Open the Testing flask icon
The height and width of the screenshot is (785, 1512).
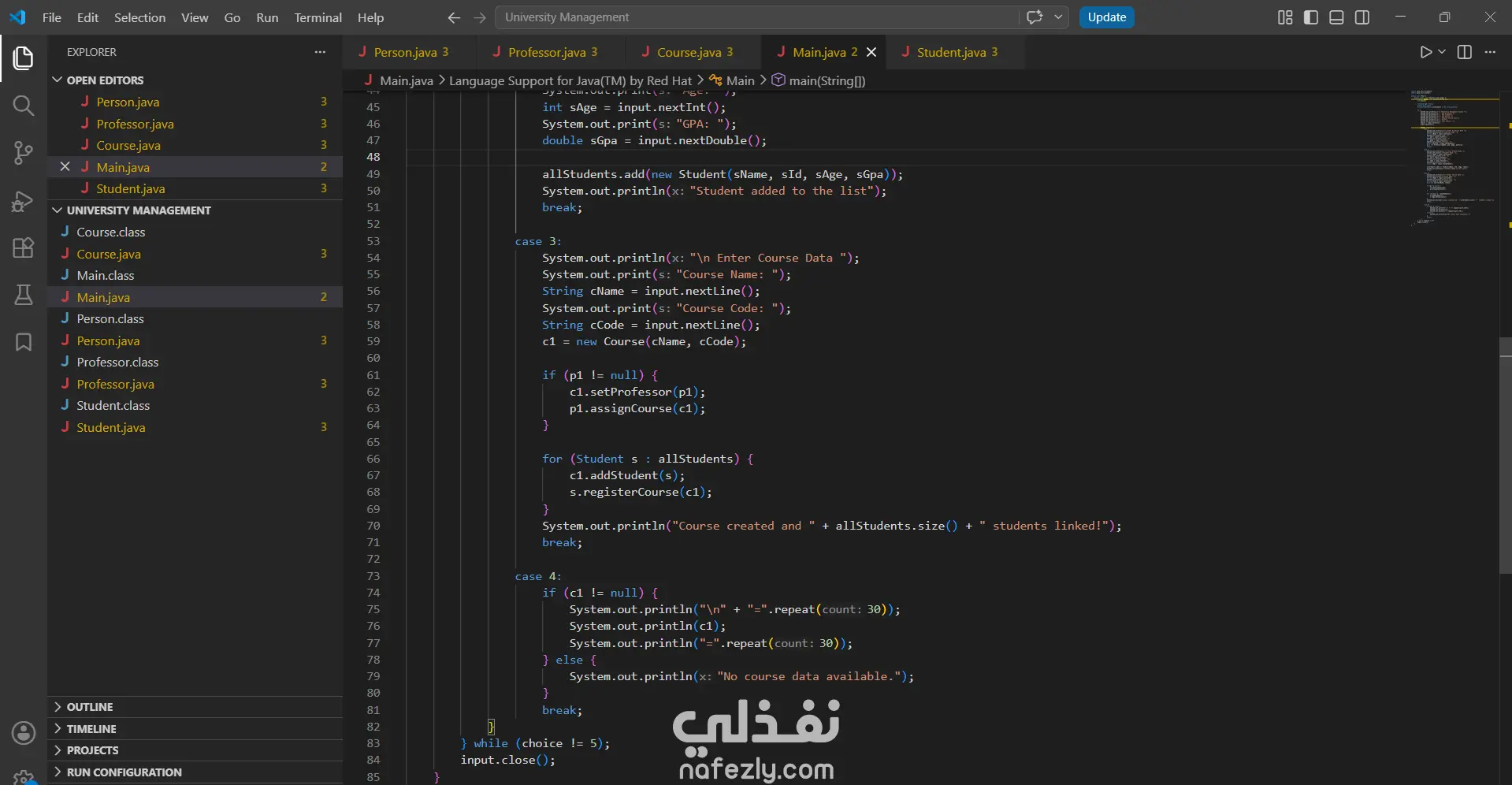point(24,295)
